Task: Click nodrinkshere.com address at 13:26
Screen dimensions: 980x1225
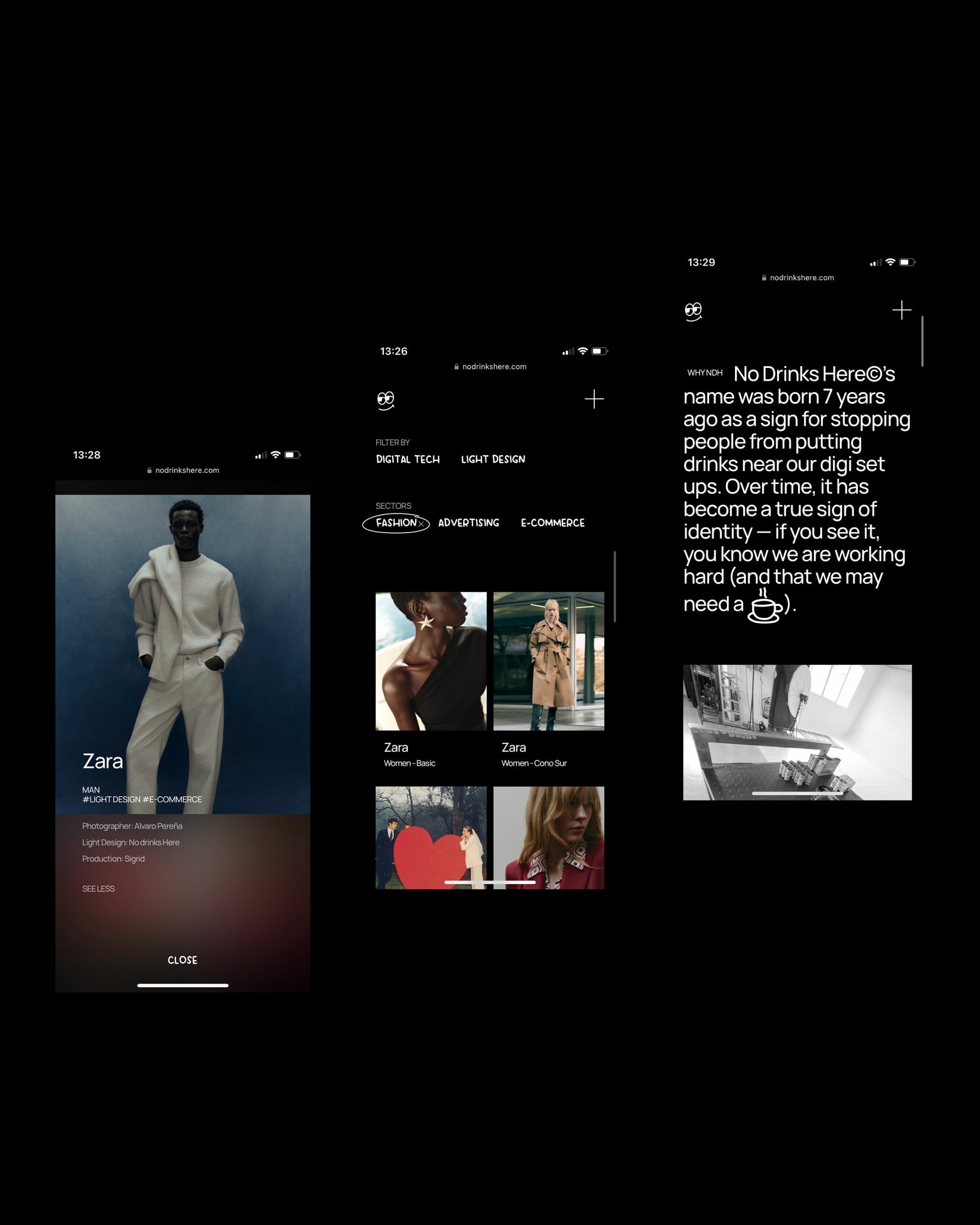Action: (494, 367)
